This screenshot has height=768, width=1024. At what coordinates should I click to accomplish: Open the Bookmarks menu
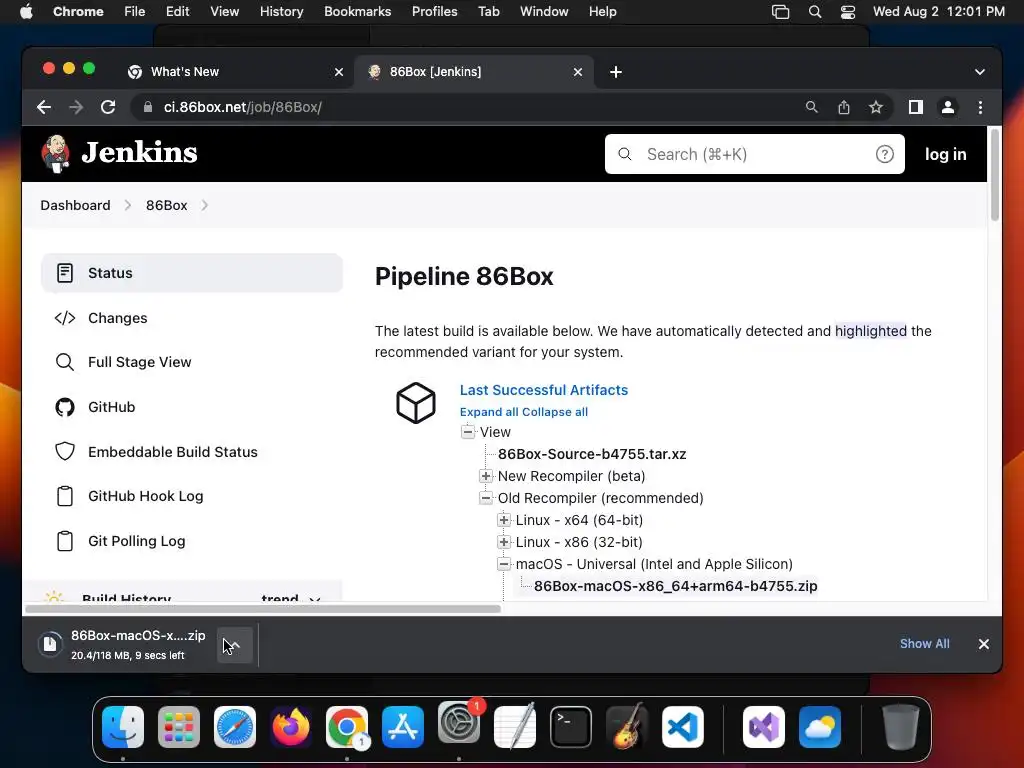pyautogui.click(x=358, y=12)
